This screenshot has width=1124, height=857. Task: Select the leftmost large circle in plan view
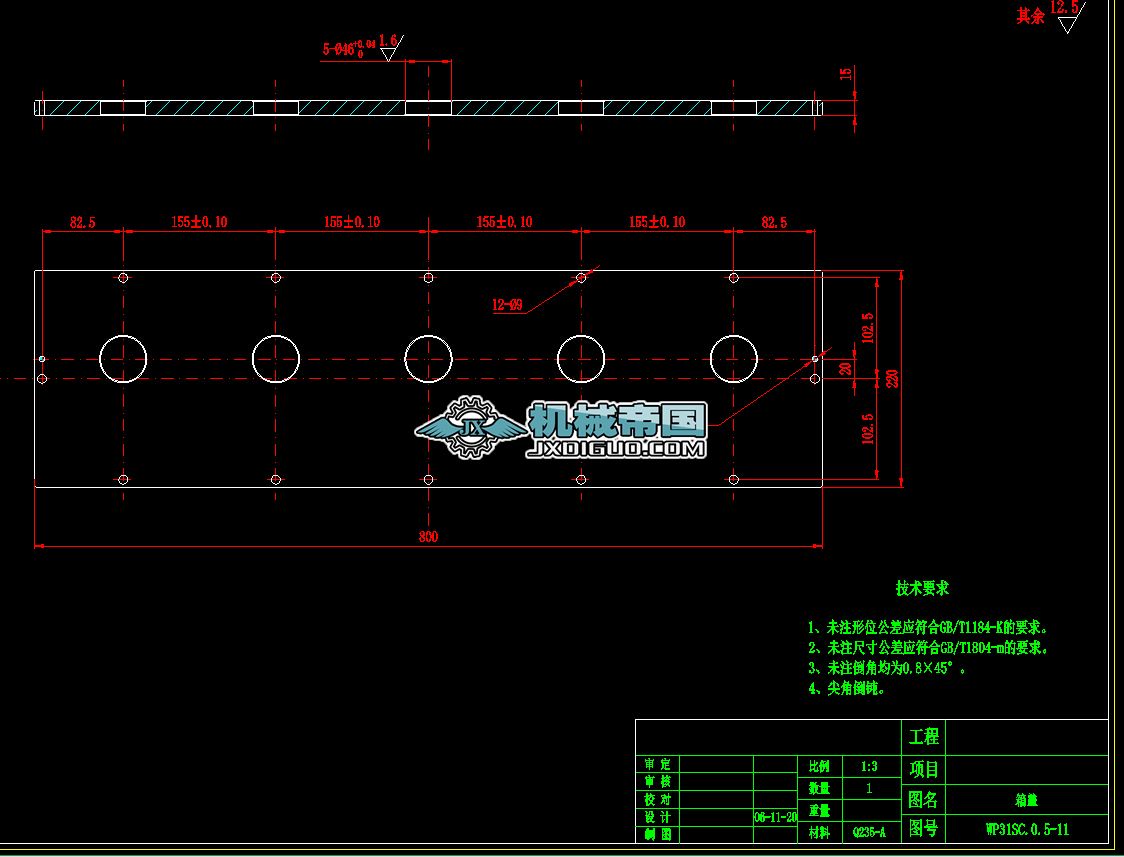pos(122,360)
